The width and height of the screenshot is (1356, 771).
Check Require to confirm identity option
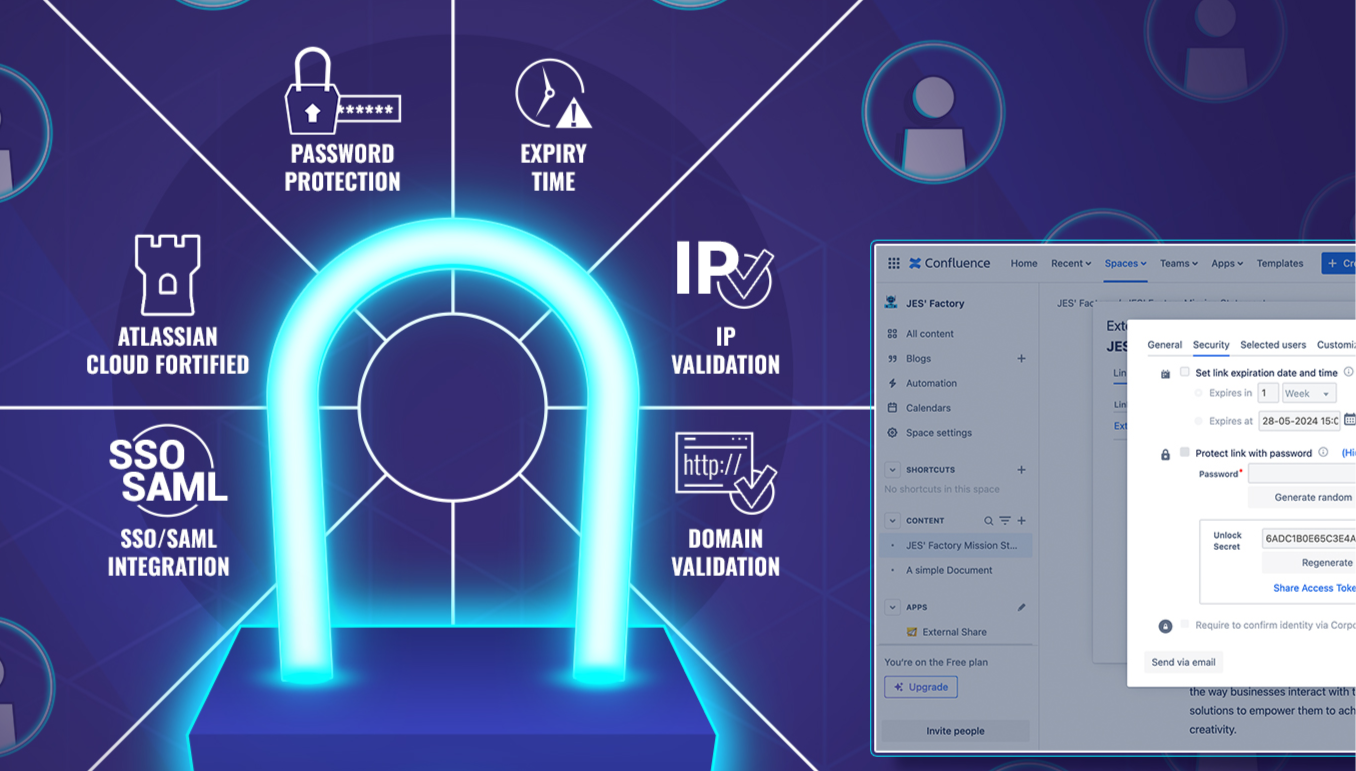click(x=1185, y=624)
